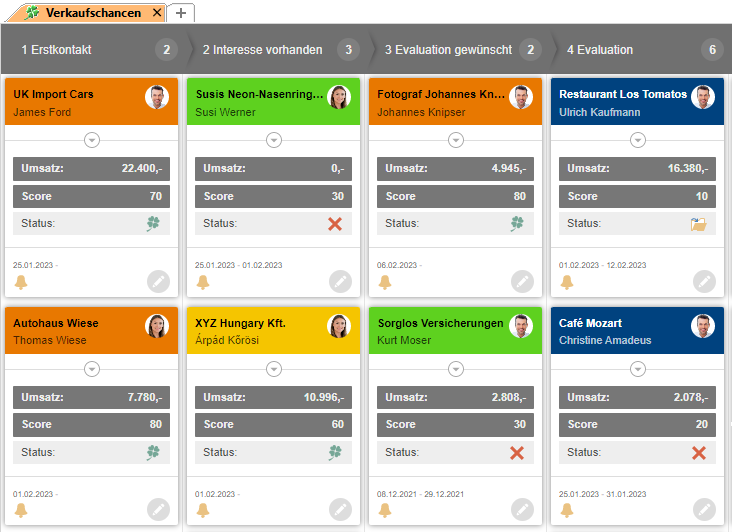The width and height of the screenshot is (732, 532).
Task: Expand the Sorglos Versicherungen card details
Action: pyautogui.click(x=455, y=368)
